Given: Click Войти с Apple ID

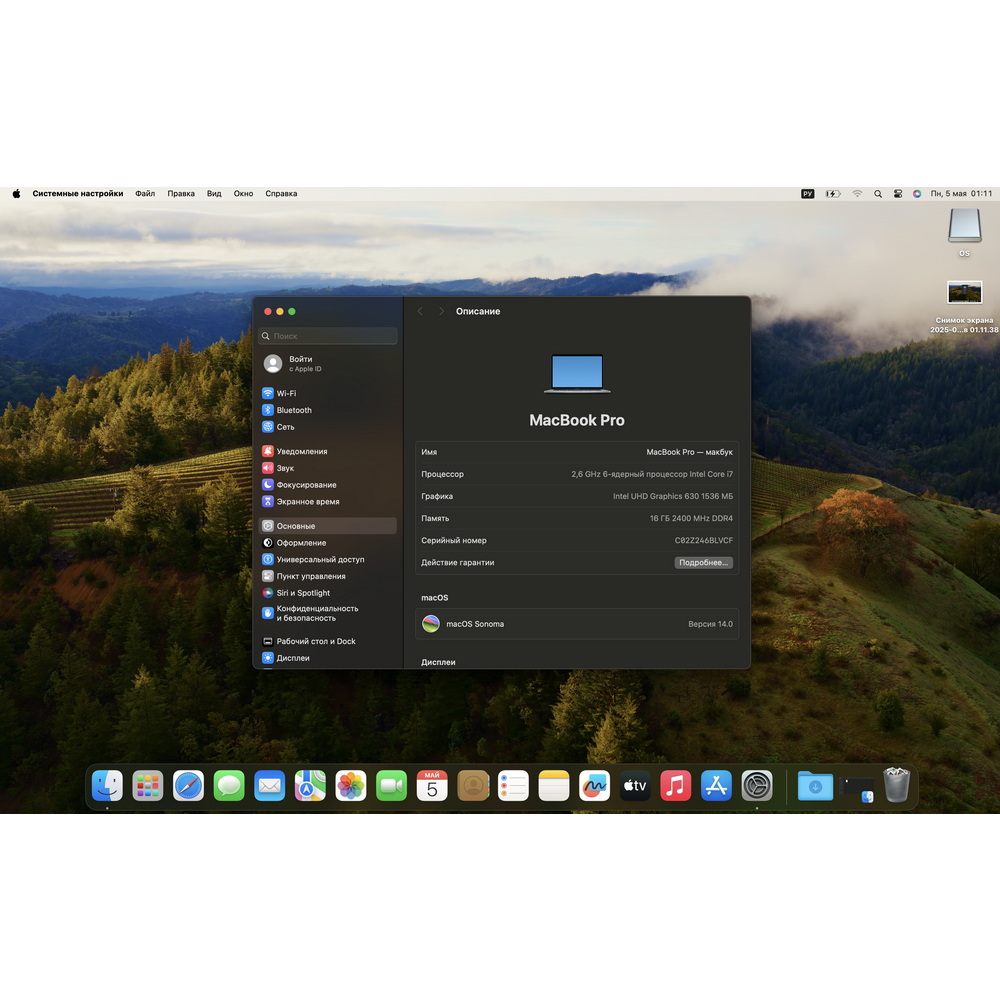Looking at the screenshot, I should pyautogui.click(x=328, y=364).
